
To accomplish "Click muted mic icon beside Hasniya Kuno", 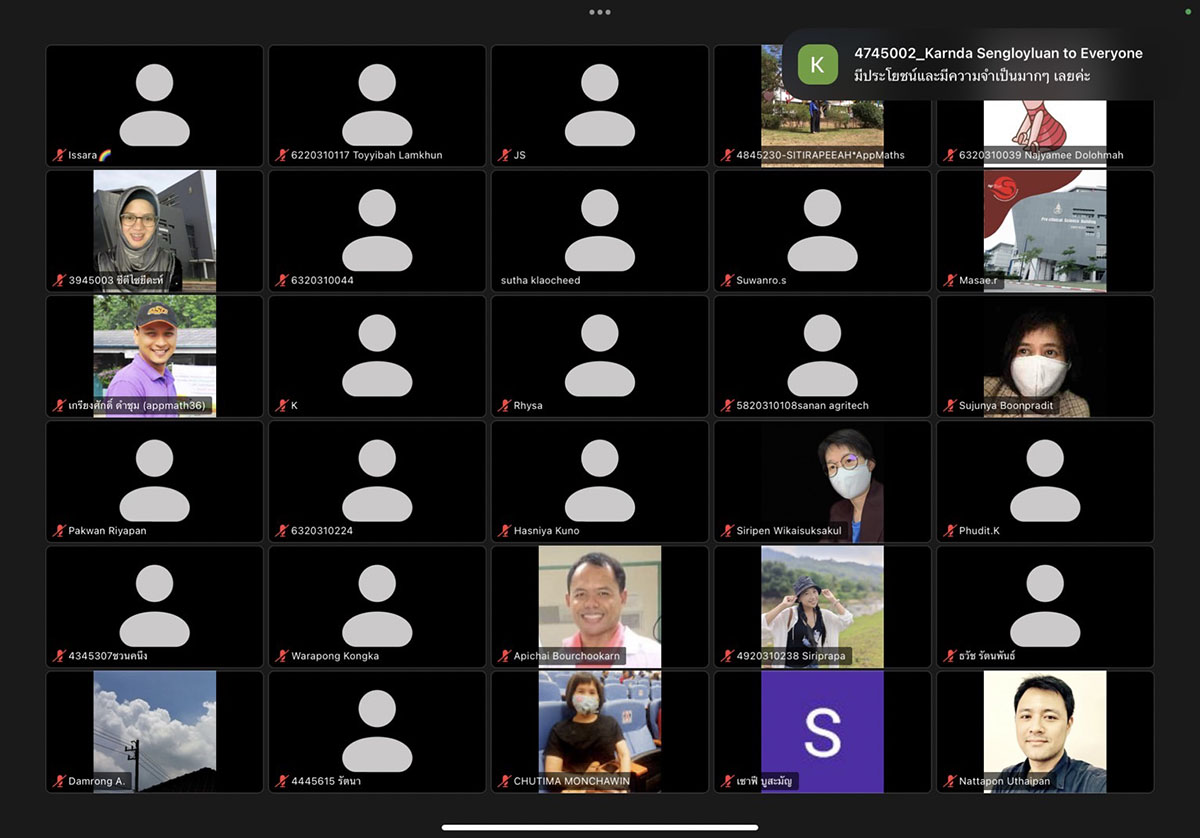I will click(x=506, y=531).
